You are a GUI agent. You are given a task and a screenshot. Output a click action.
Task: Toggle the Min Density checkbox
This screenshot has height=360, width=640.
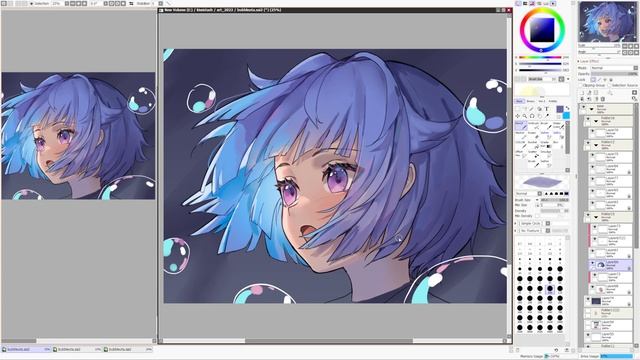coord(538,216)
